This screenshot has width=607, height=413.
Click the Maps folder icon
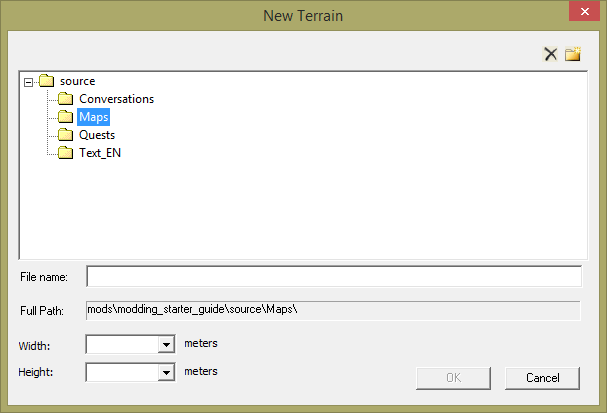(x=65, y=117)
